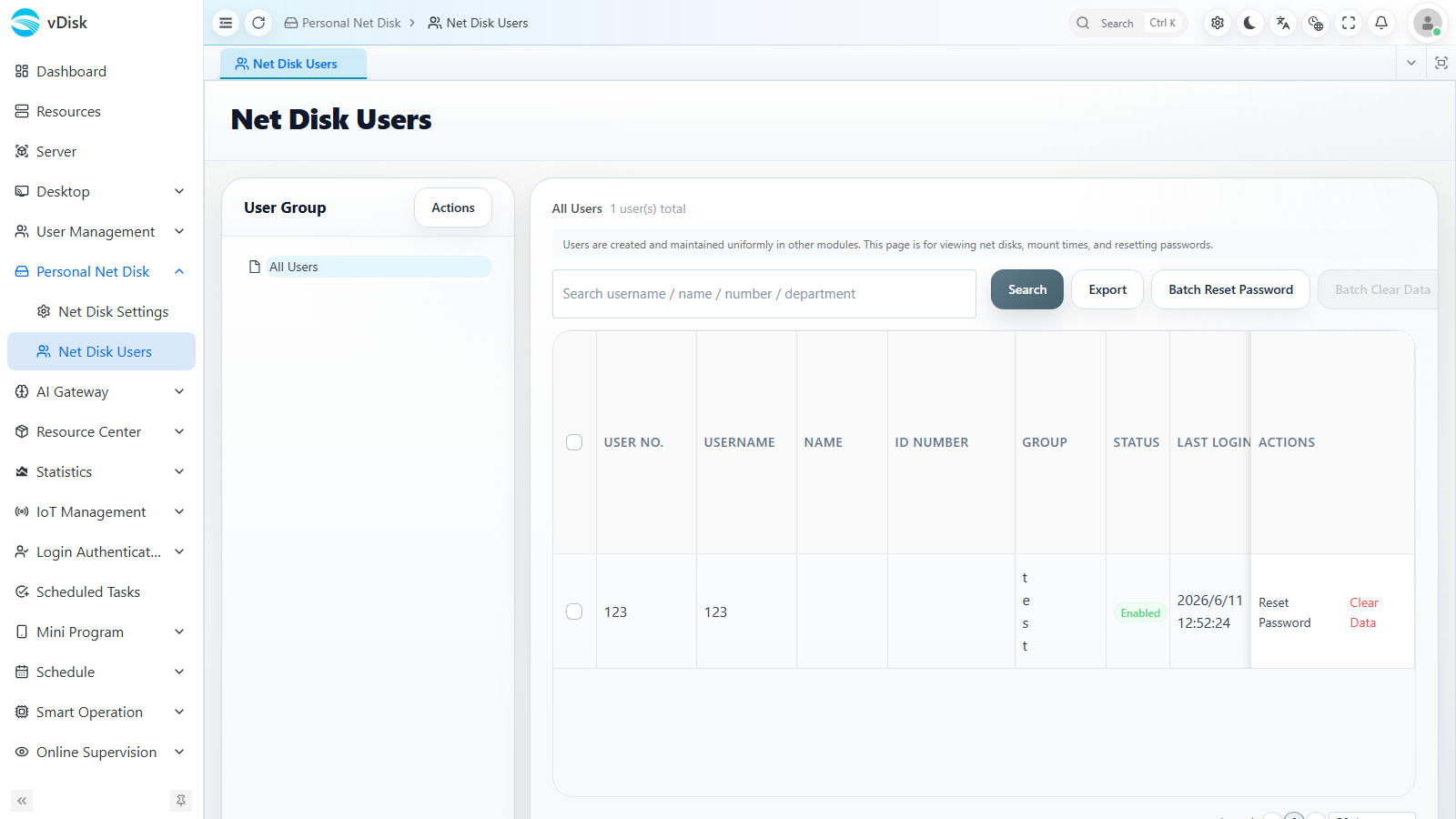
Task: Check the row checkbox for user 123
Action: pyautogui.click(x=574, y=612)
